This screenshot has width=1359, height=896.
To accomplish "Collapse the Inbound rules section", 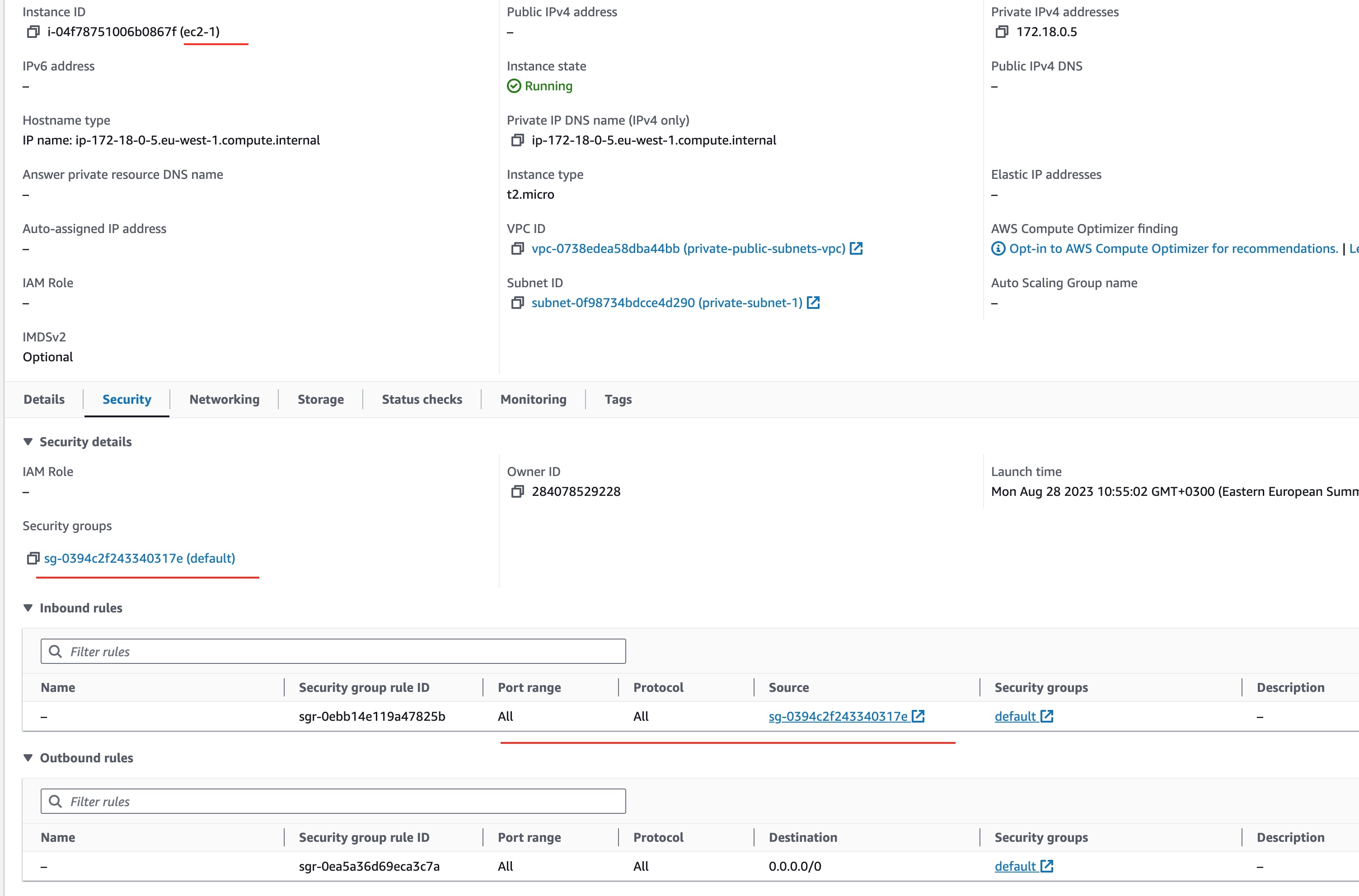I will click(28, 608).
